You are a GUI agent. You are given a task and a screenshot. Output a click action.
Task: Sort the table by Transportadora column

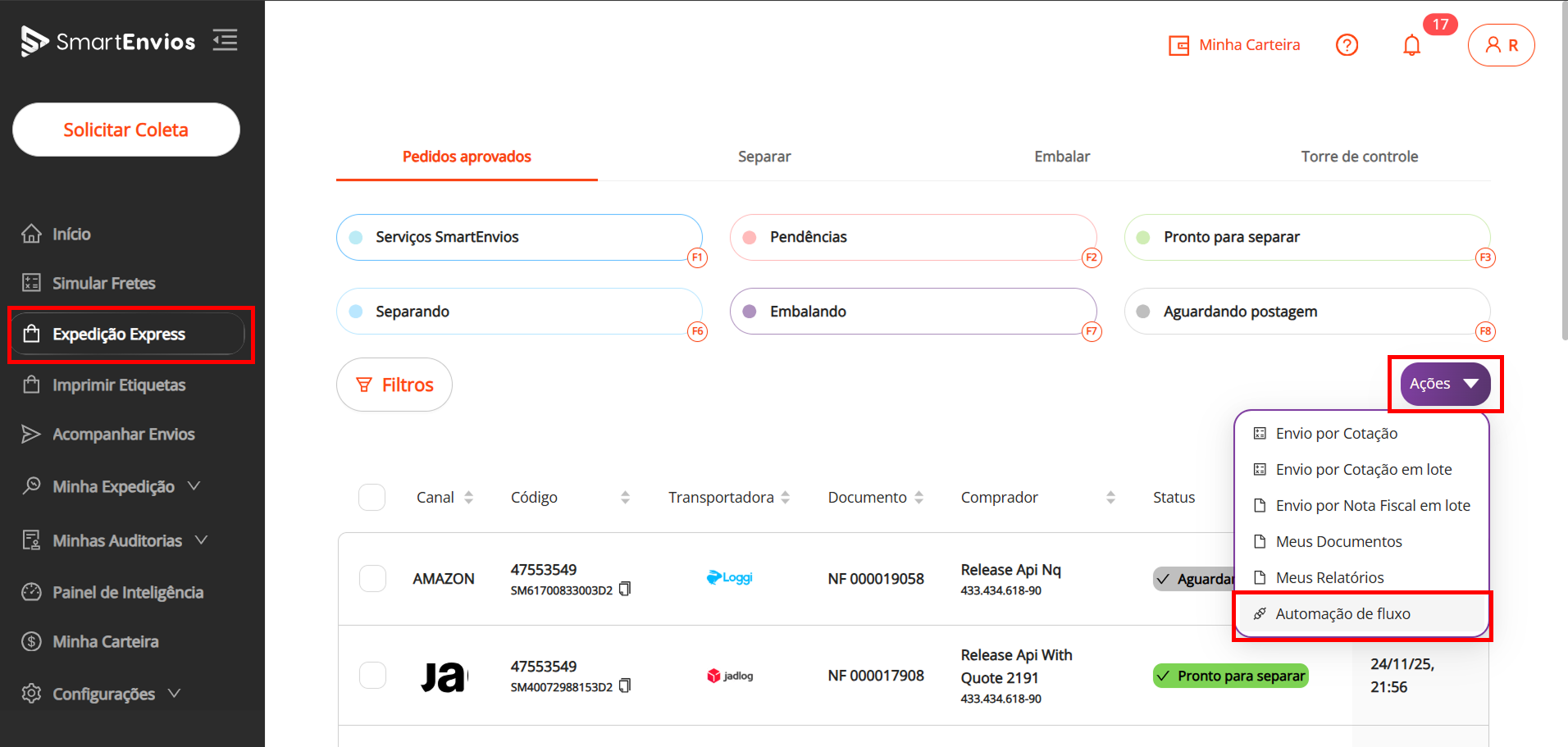click(785, 497)
